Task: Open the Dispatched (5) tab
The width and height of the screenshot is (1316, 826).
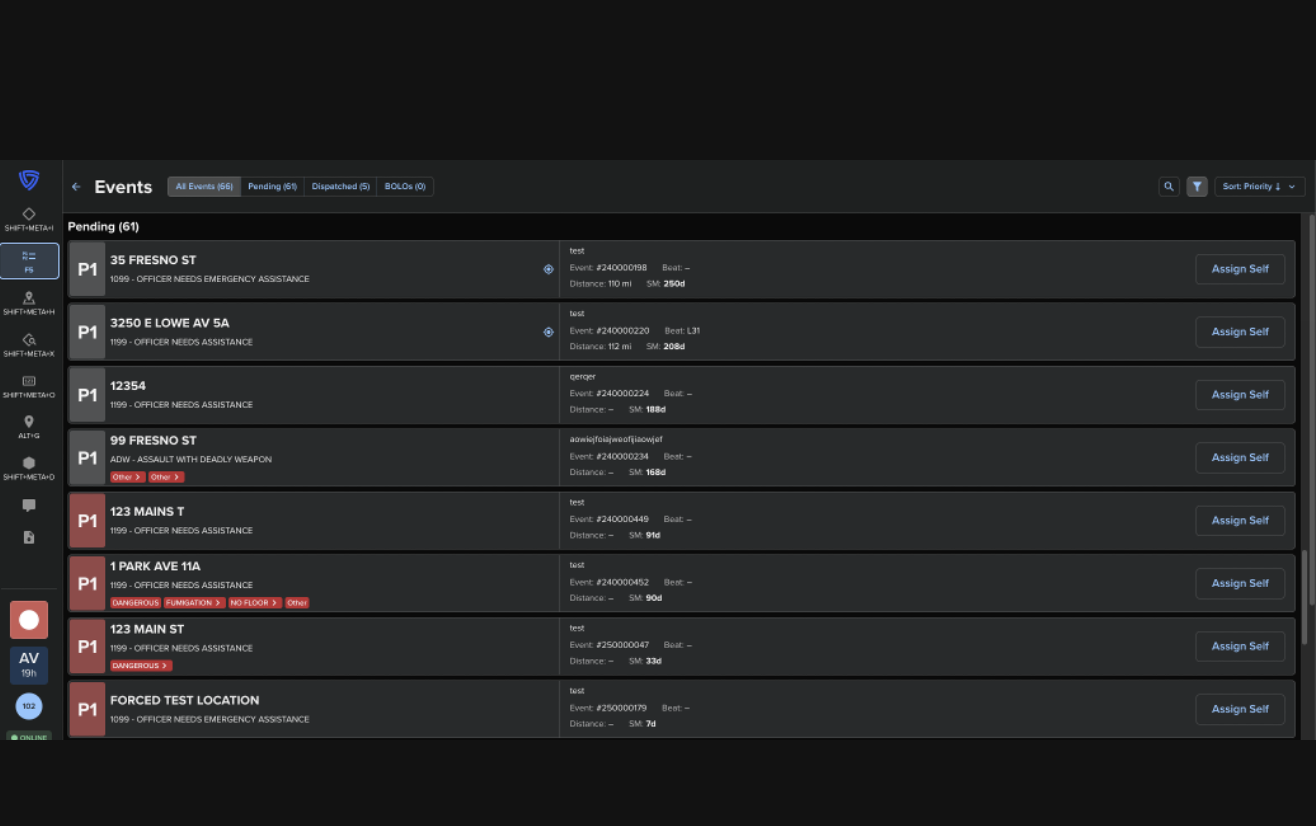Action: pos(340,186)
